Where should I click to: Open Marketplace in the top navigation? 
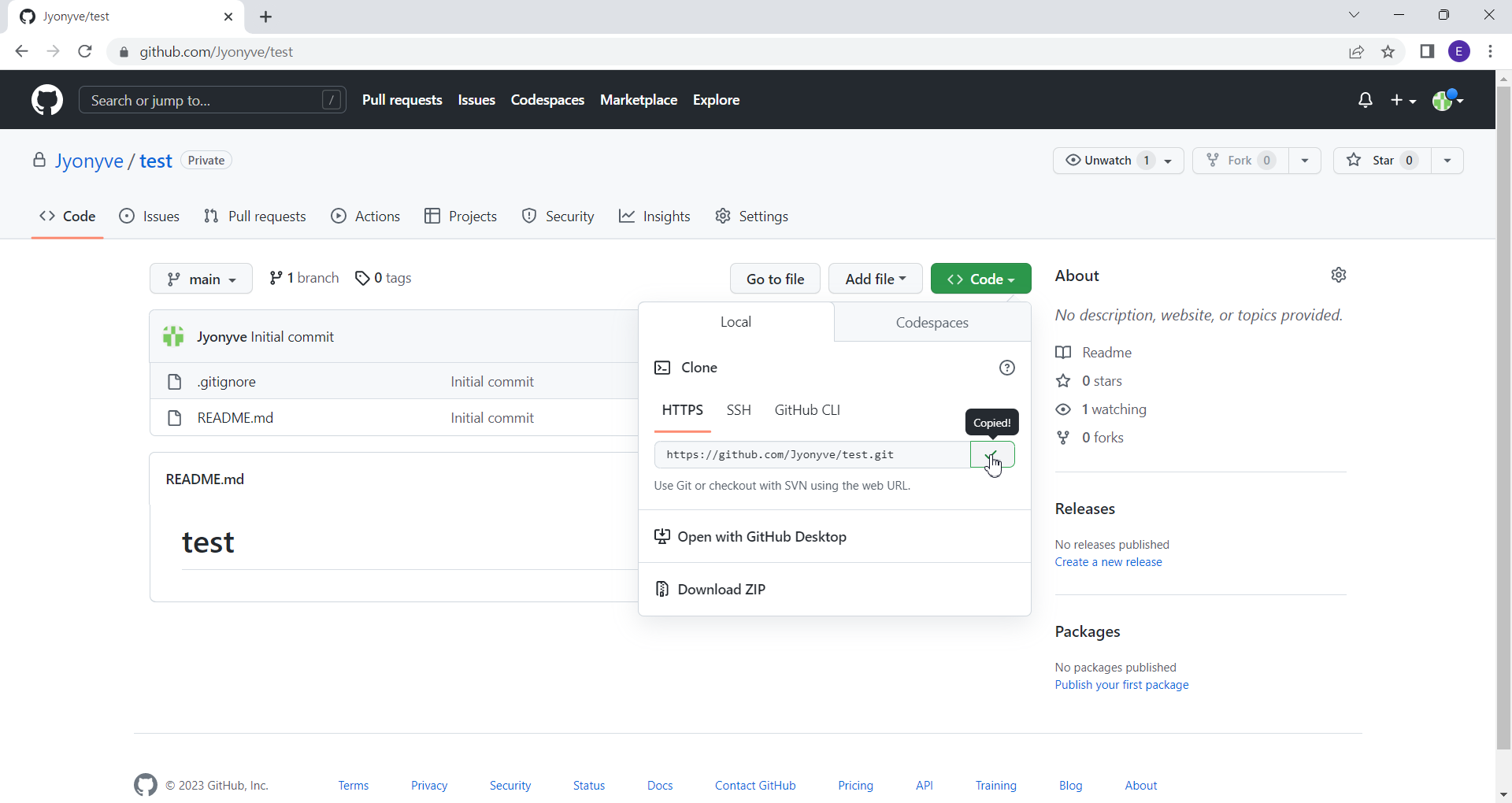point(639,100)
